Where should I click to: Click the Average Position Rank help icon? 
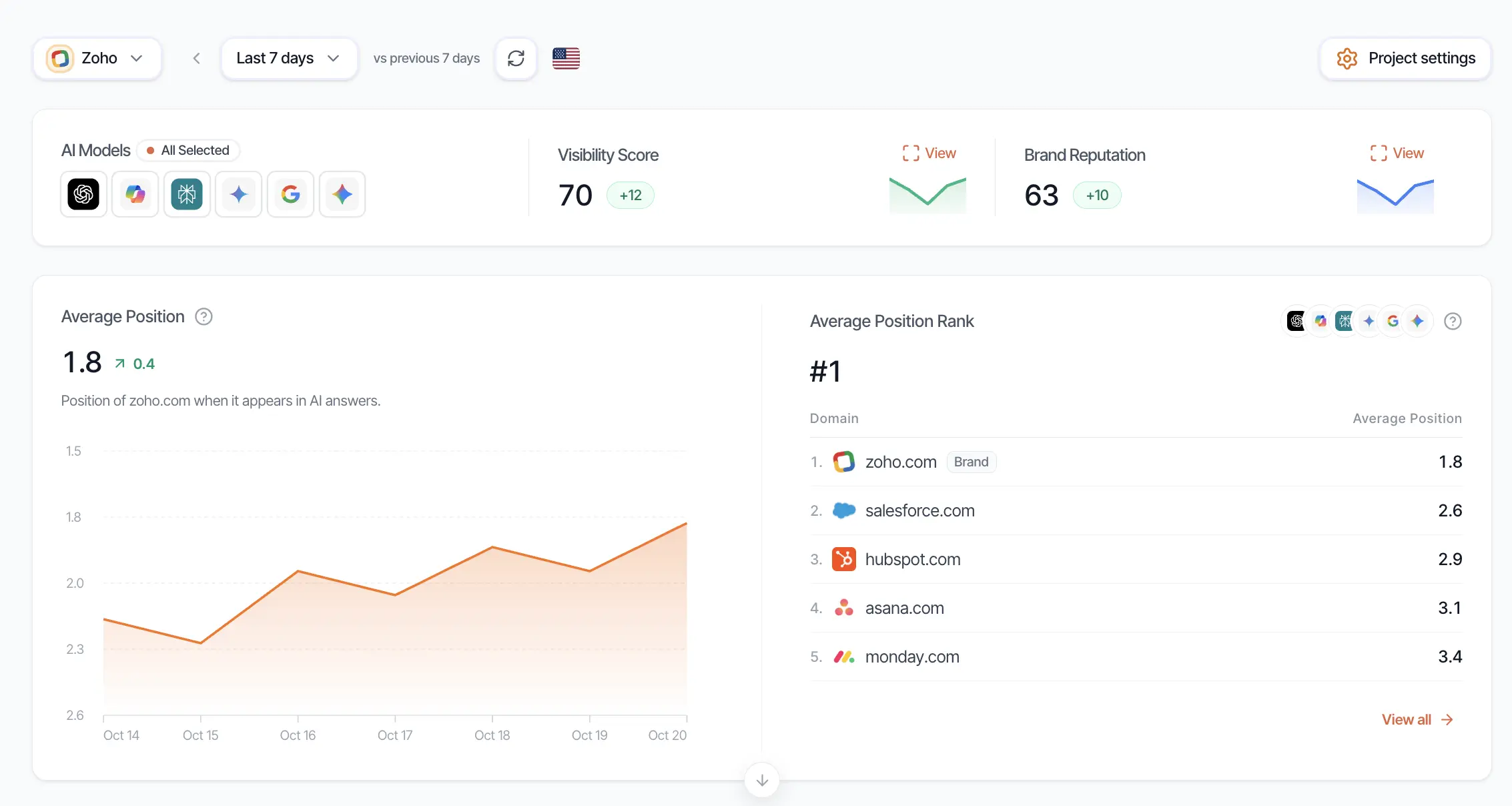[x=1453, y=322]
